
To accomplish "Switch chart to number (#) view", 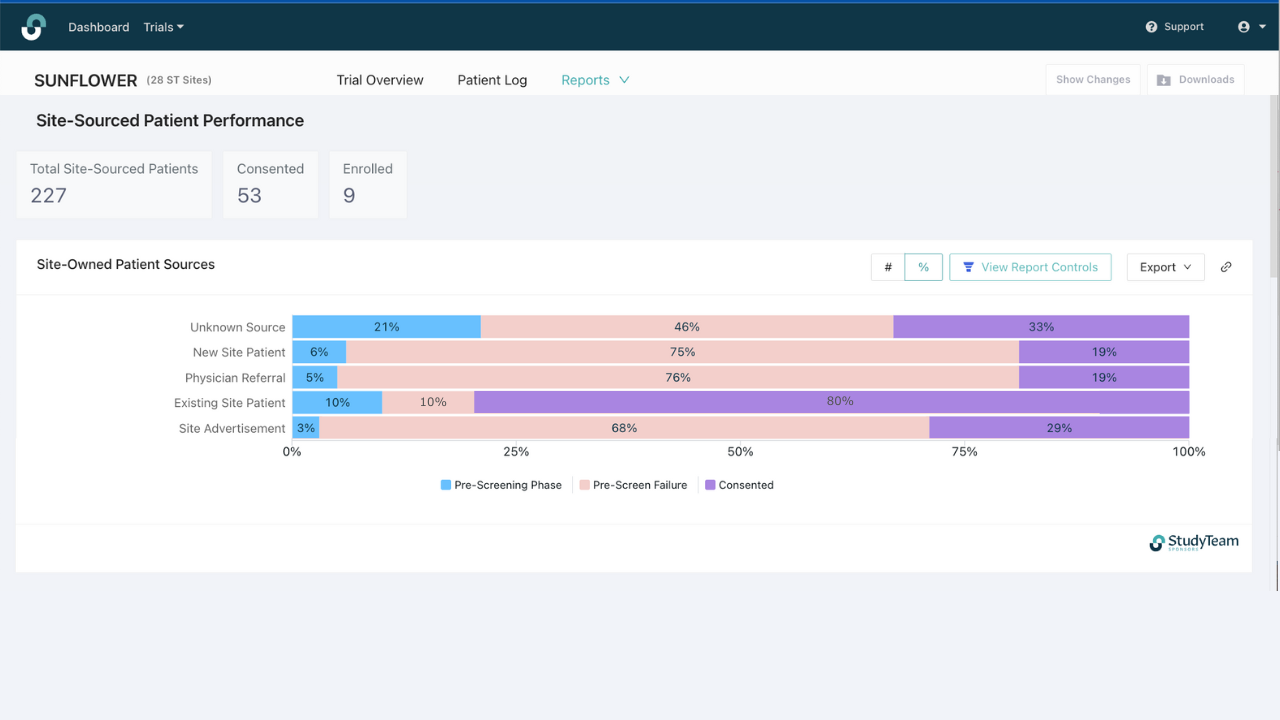I will click(x=888, y=267).
